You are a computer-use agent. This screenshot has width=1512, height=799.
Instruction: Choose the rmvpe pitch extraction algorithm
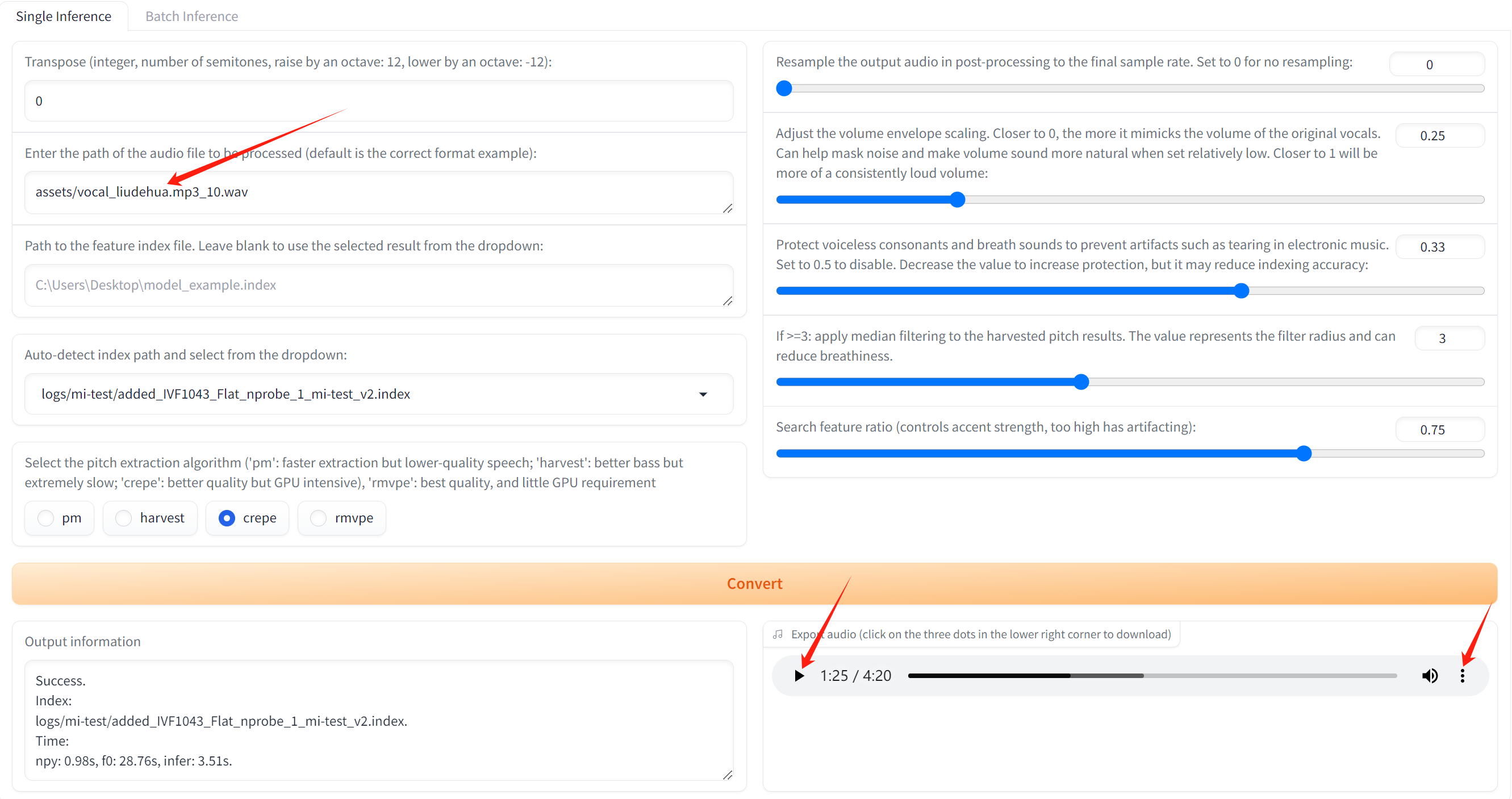click(x=318, y=518)
